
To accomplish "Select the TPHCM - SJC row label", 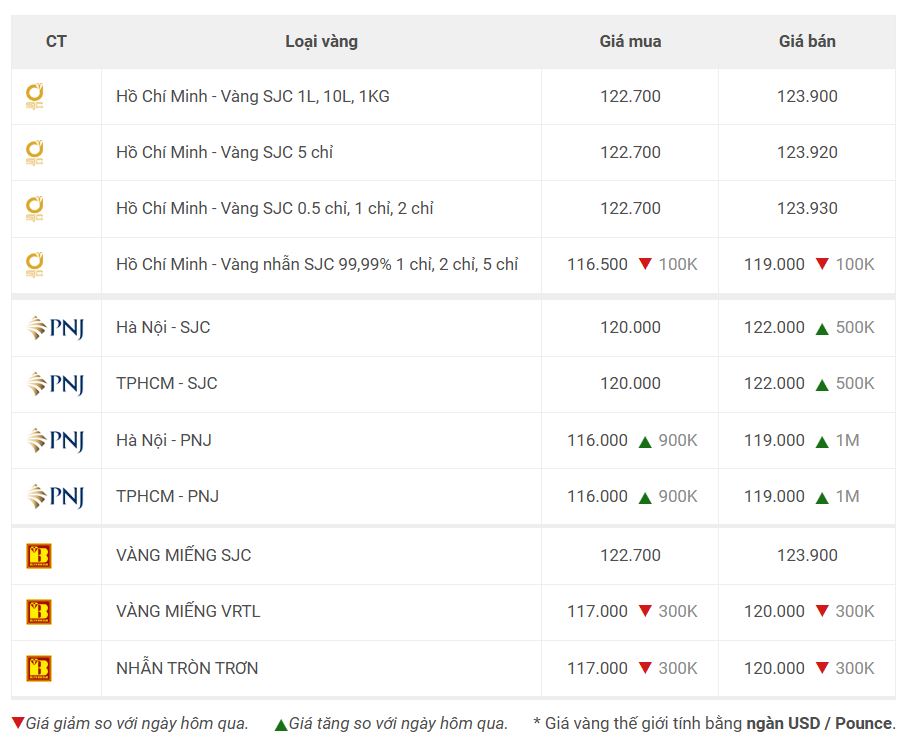I will point(167,383).
